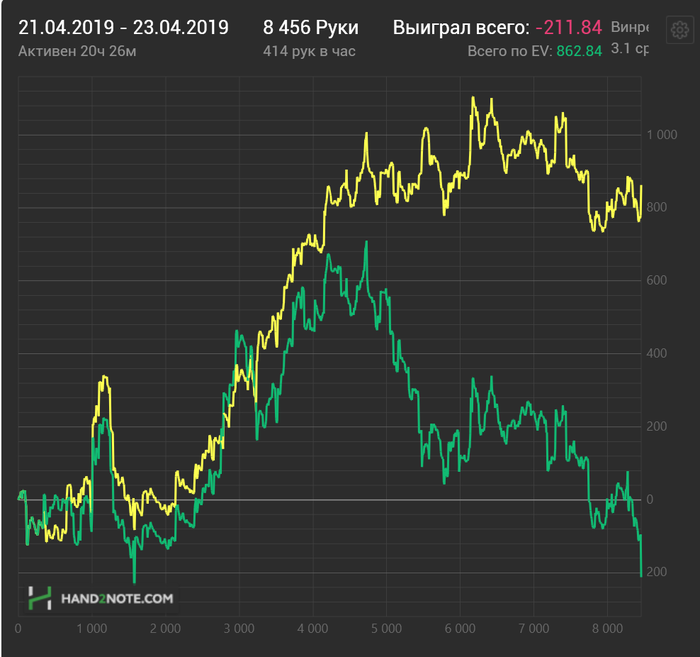Click the x-axis label 8 000
700x657 pixels.
607,628
